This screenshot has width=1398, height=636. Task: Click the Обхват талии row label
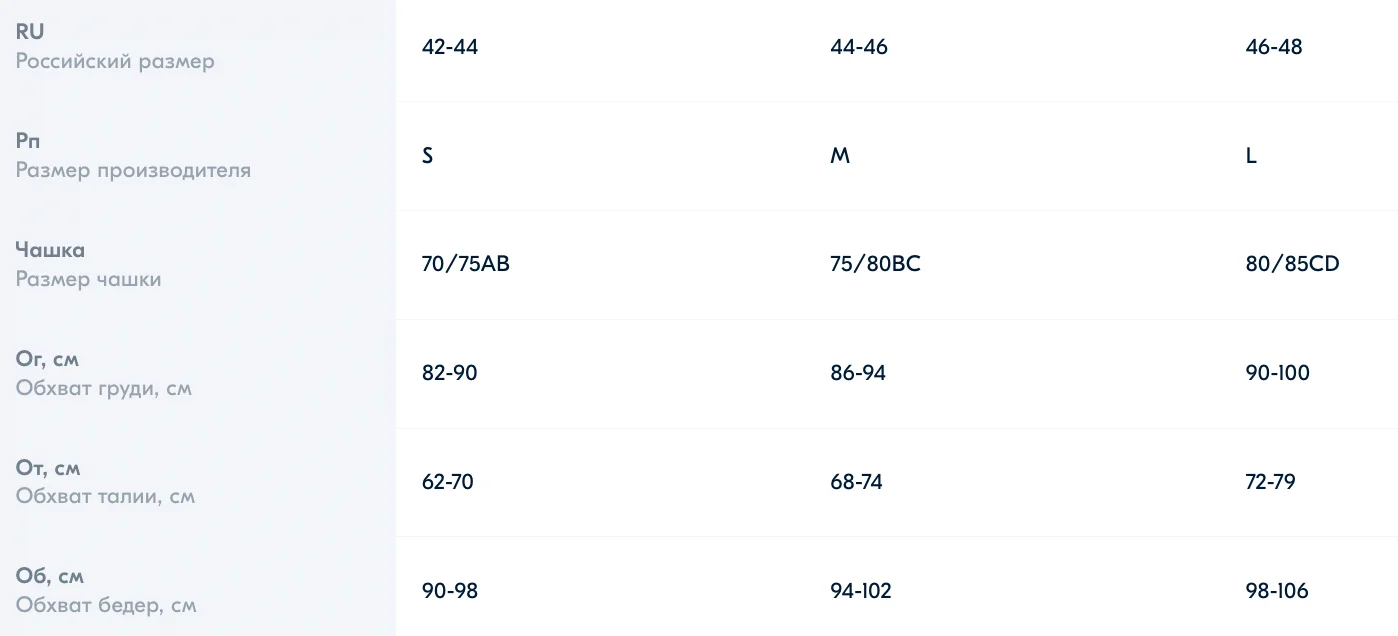click(x=105, y=496)
